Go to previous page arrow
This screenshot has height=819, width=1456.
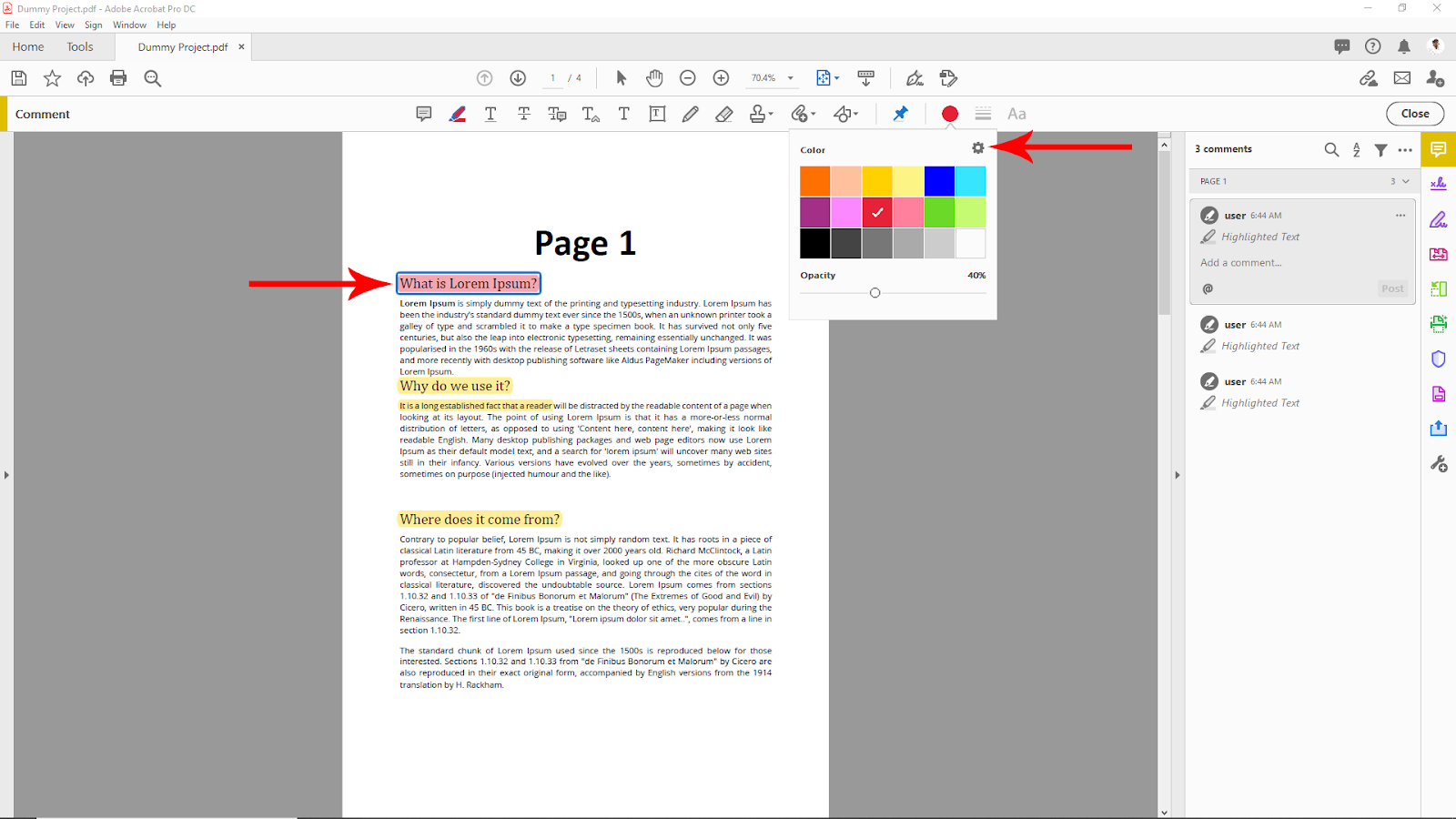(x=485, y=78)
